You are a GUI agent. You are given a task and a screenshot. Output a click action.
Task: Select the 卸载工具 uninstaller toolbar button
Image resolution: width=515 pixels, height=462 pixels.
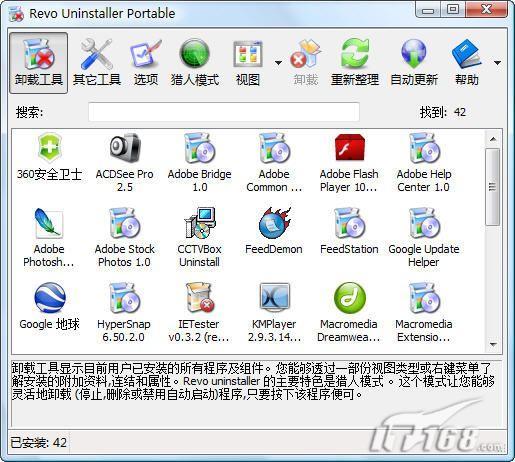point(39,63)
